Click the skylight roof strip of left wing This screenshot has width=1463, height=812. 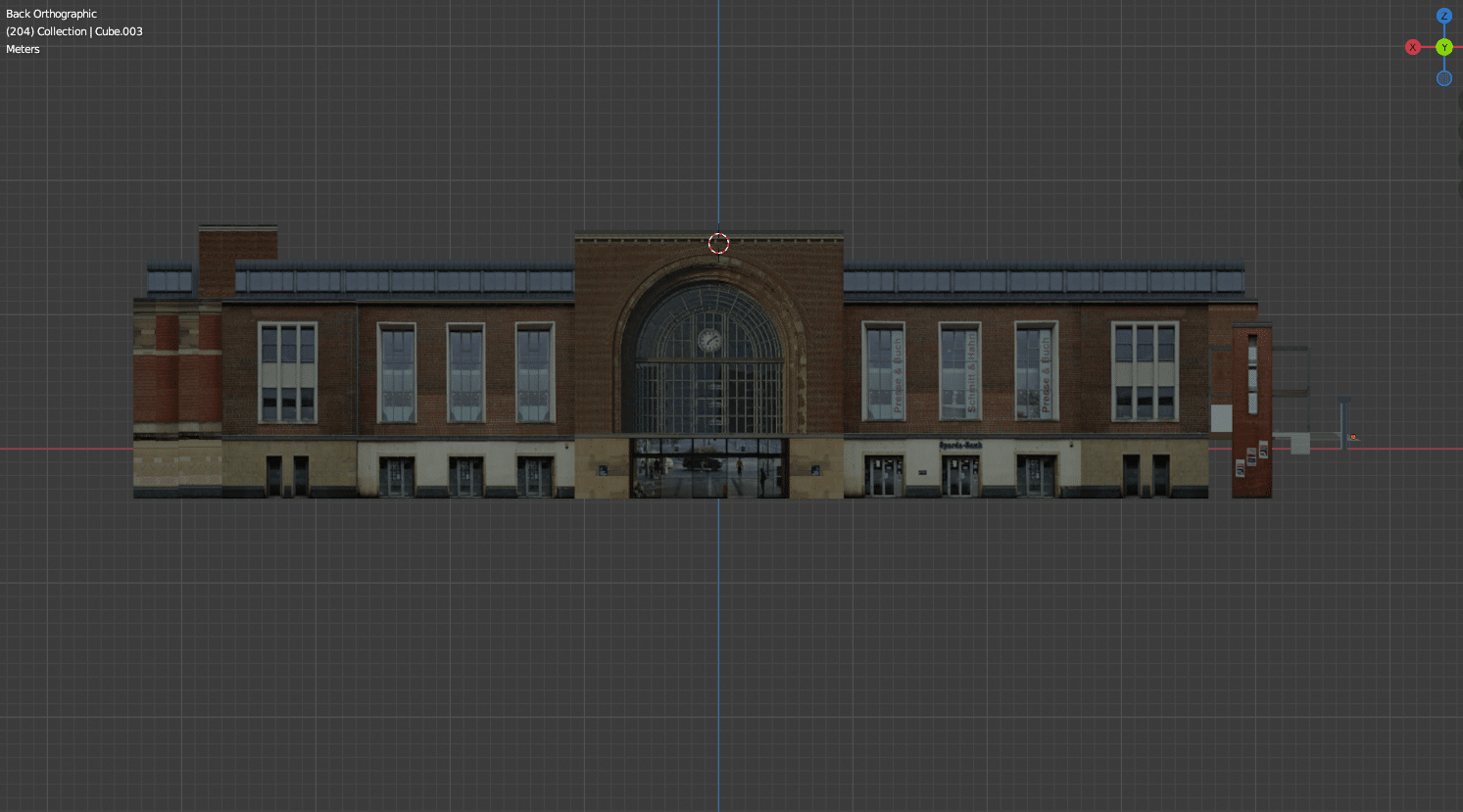point(404,281)
